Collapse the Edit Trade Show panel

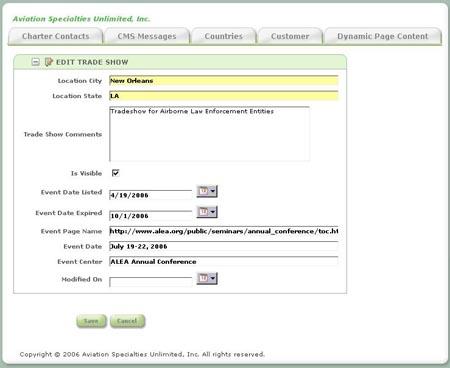click(35, 62)
